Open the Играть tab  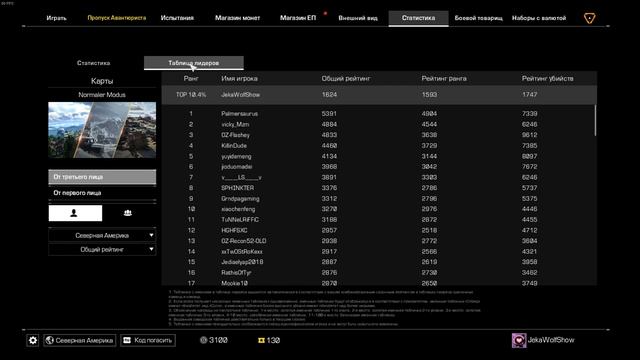[x=56, y=18]
